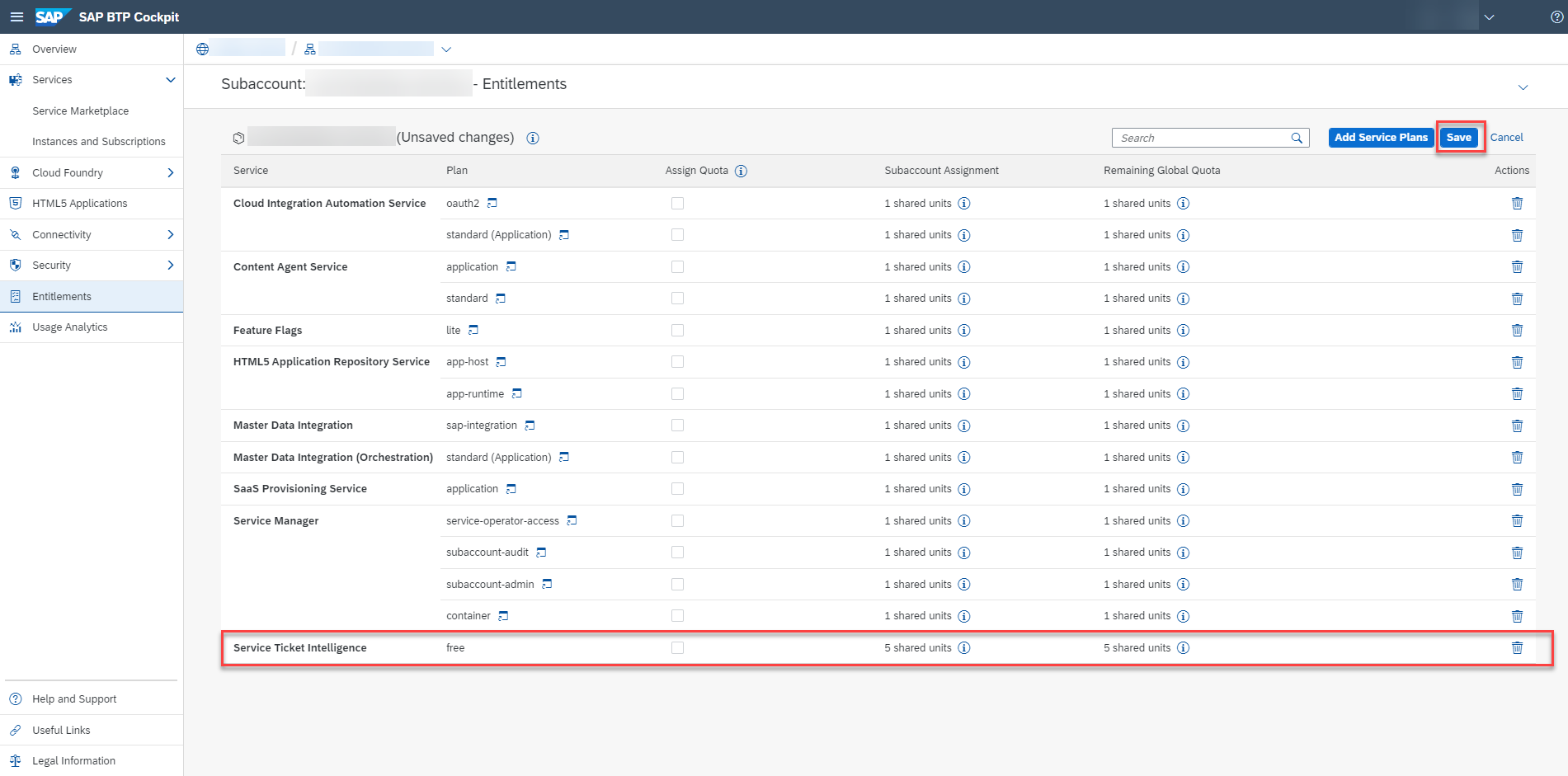Delete the subaccount-audit plan row
The image size is (1568, 776).
pos(1517,553)
